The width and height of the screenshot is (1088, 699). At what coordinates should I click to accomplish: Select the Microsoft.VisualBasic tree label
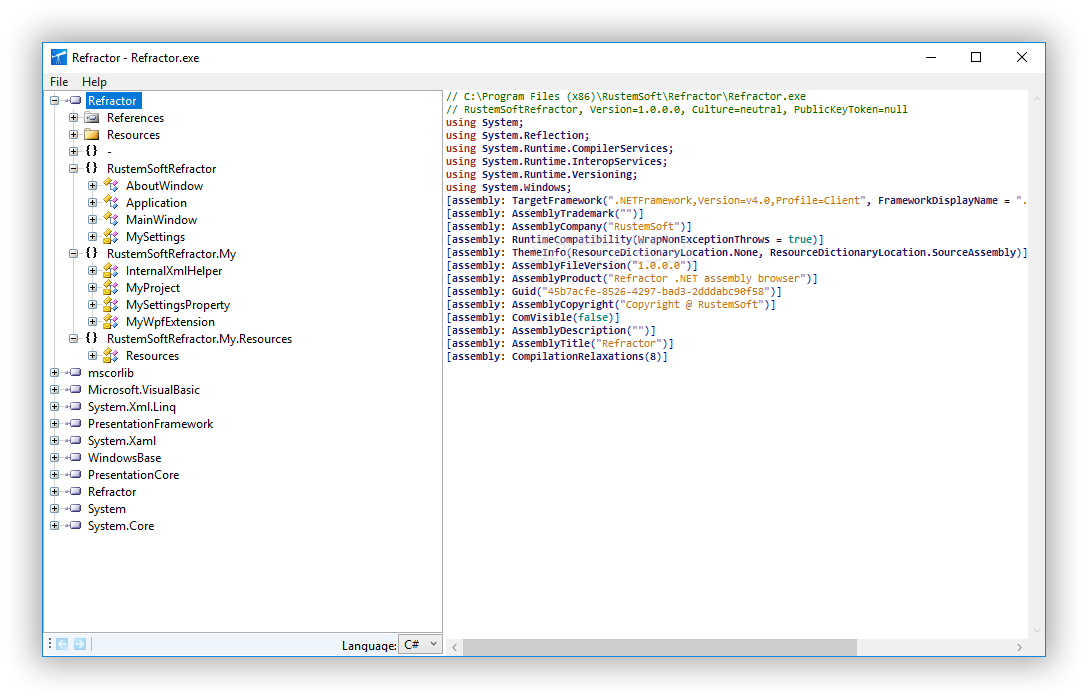coord(144,389)
